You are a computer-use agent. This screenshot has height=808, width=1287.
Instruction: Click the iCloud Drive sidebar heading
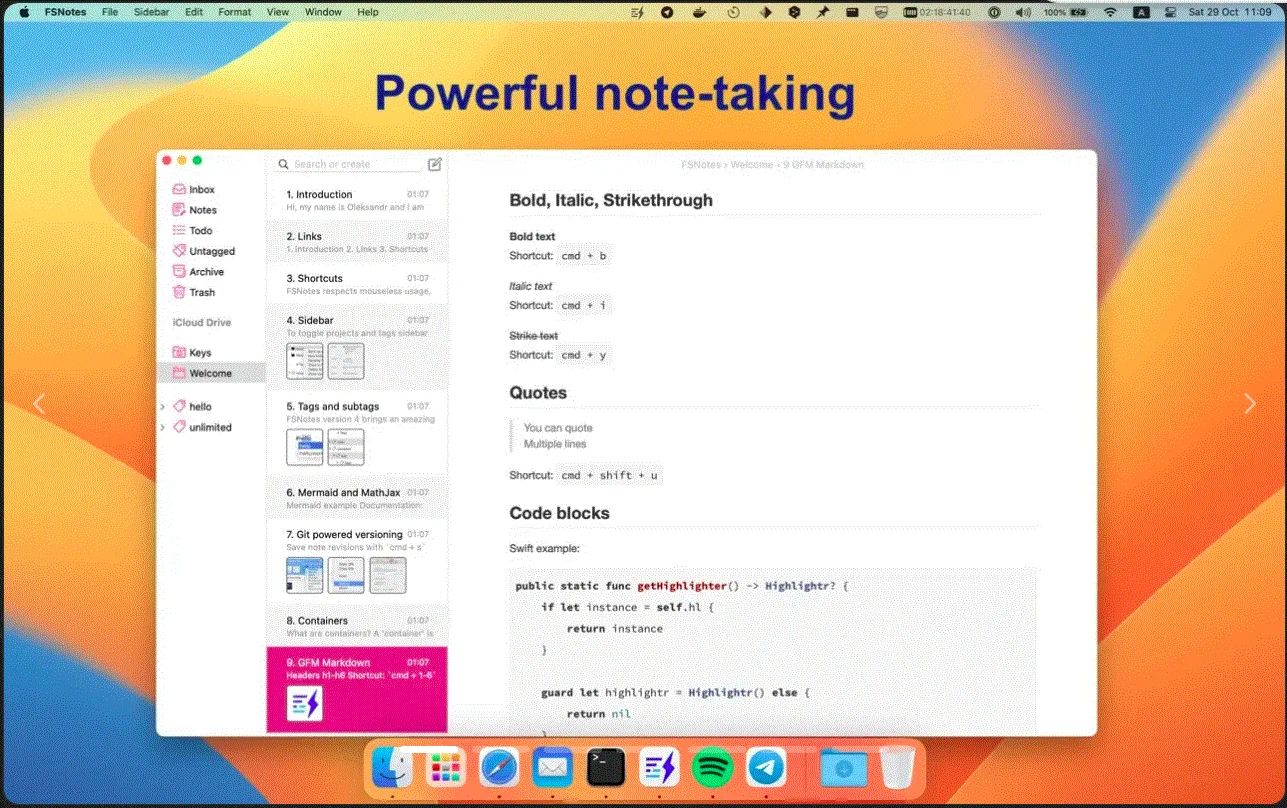click(202, 322)
